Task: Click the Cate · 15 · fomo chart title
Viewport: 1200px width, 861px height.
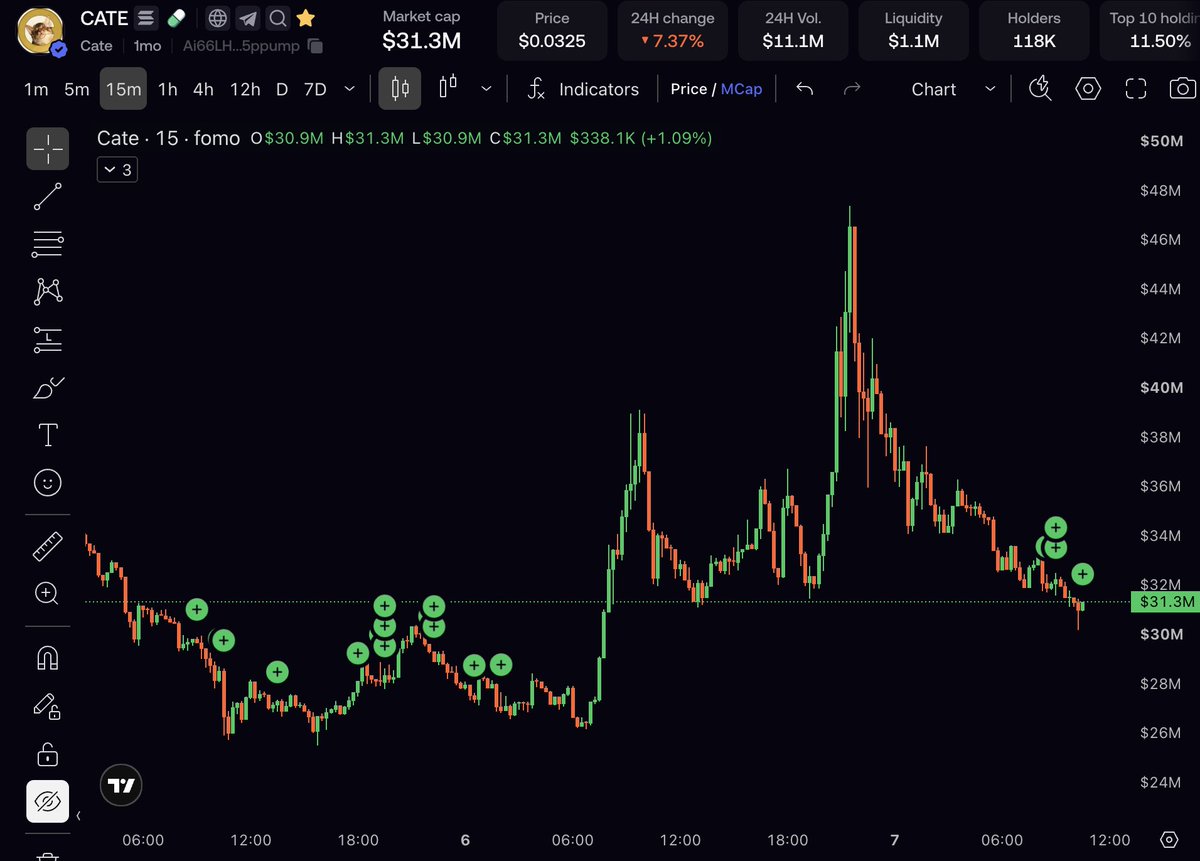Action: click(169, 138)
